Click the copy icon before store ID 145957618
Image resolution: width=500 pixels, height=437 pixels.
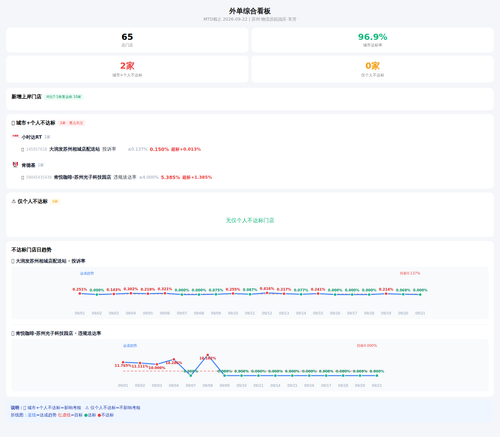point(23,149)
